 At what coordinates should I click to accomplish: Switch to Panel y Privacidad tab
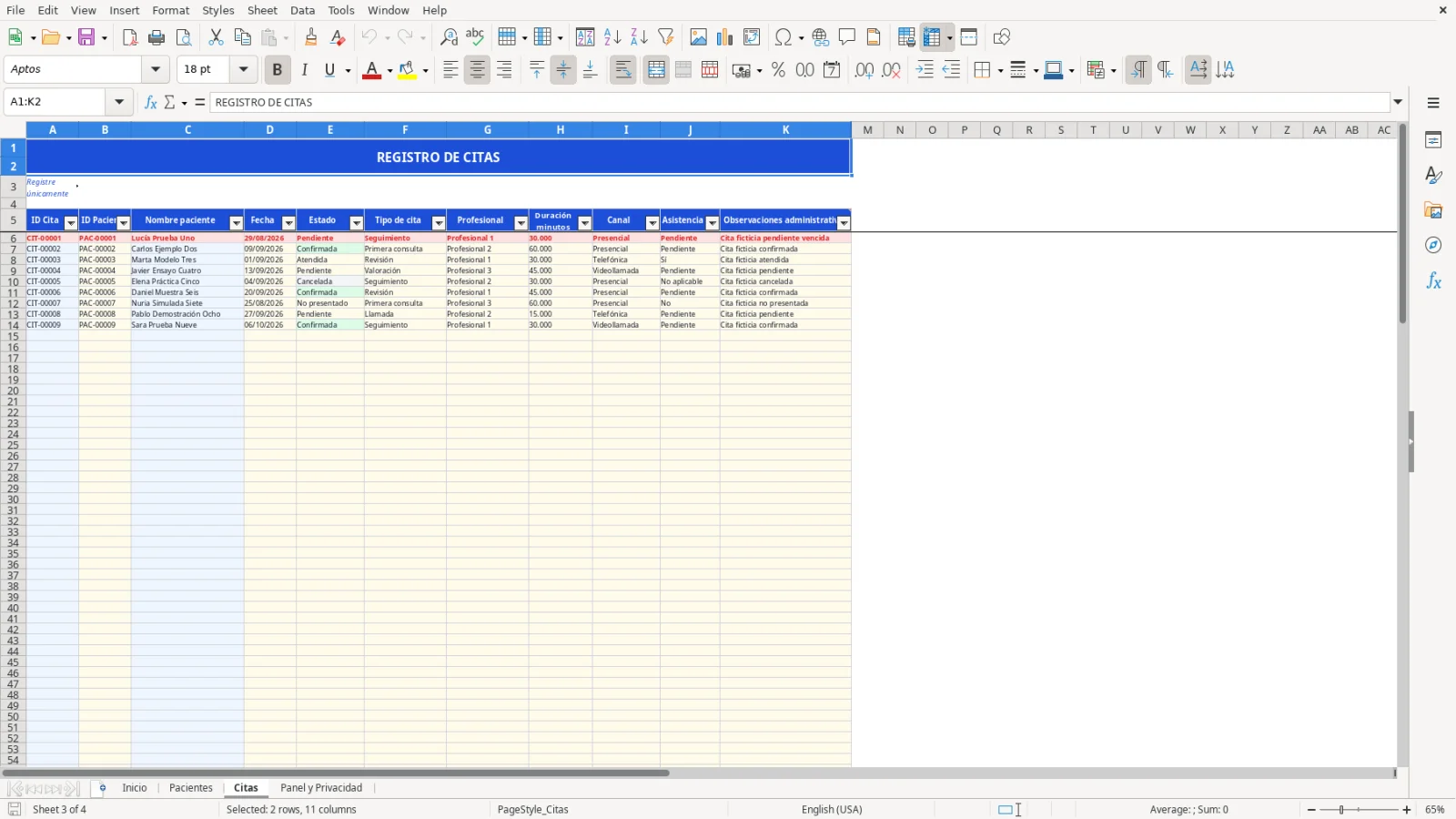321,788
